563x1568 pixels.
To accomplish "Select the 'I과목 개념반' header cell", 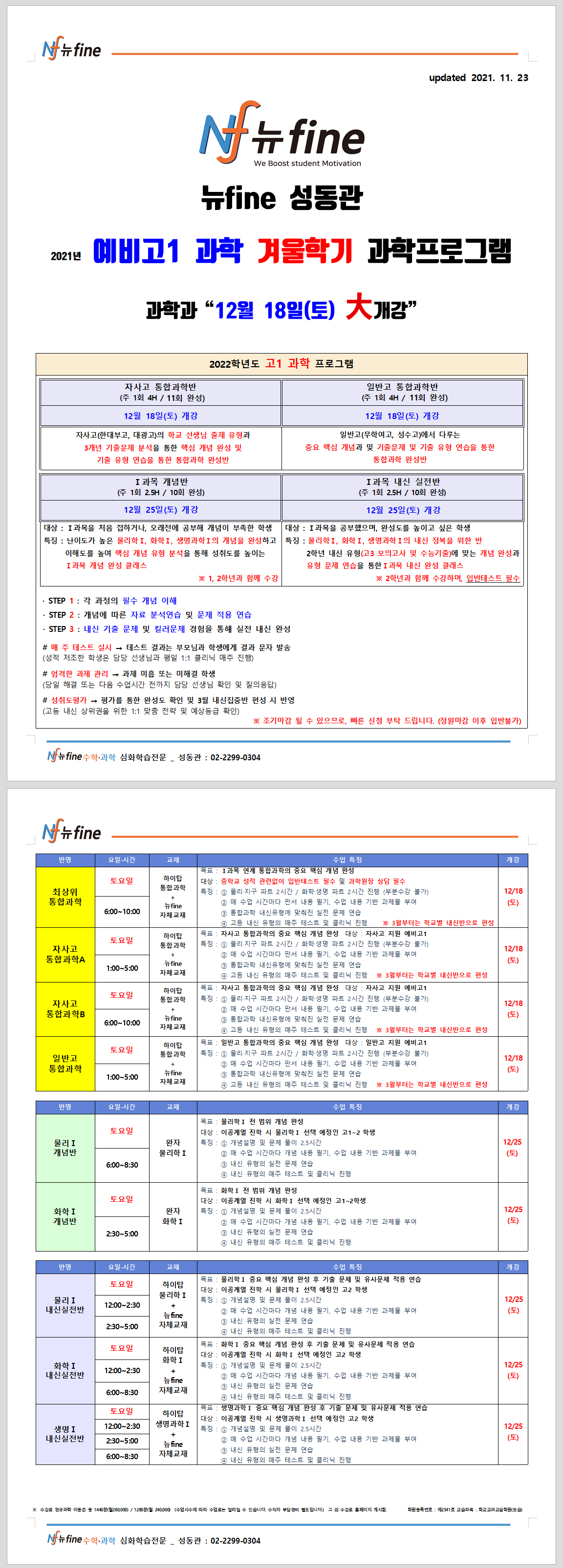I will (x=161, y=487).
